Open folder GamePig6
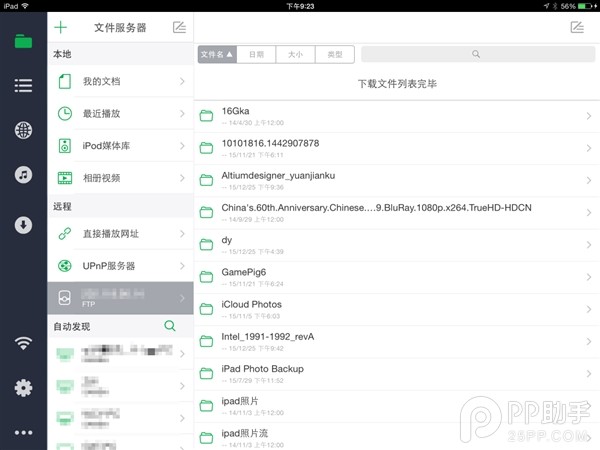The image size is (600, 450). (x=397, y=277)
